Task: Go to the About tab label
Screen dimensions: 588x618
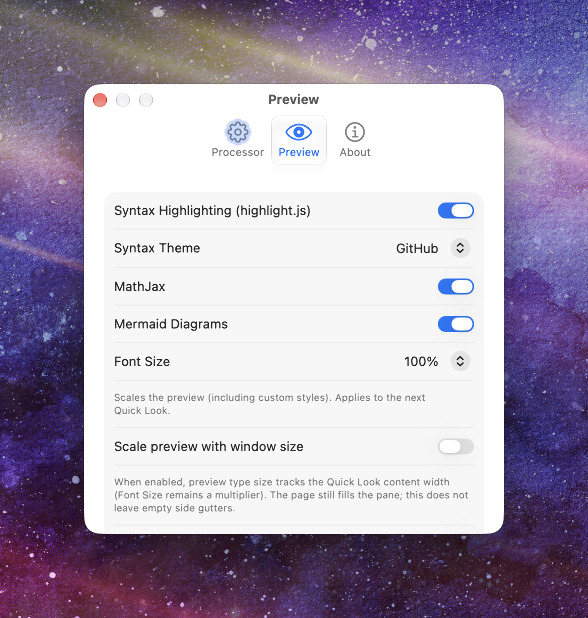Action: tap(355, 152)
